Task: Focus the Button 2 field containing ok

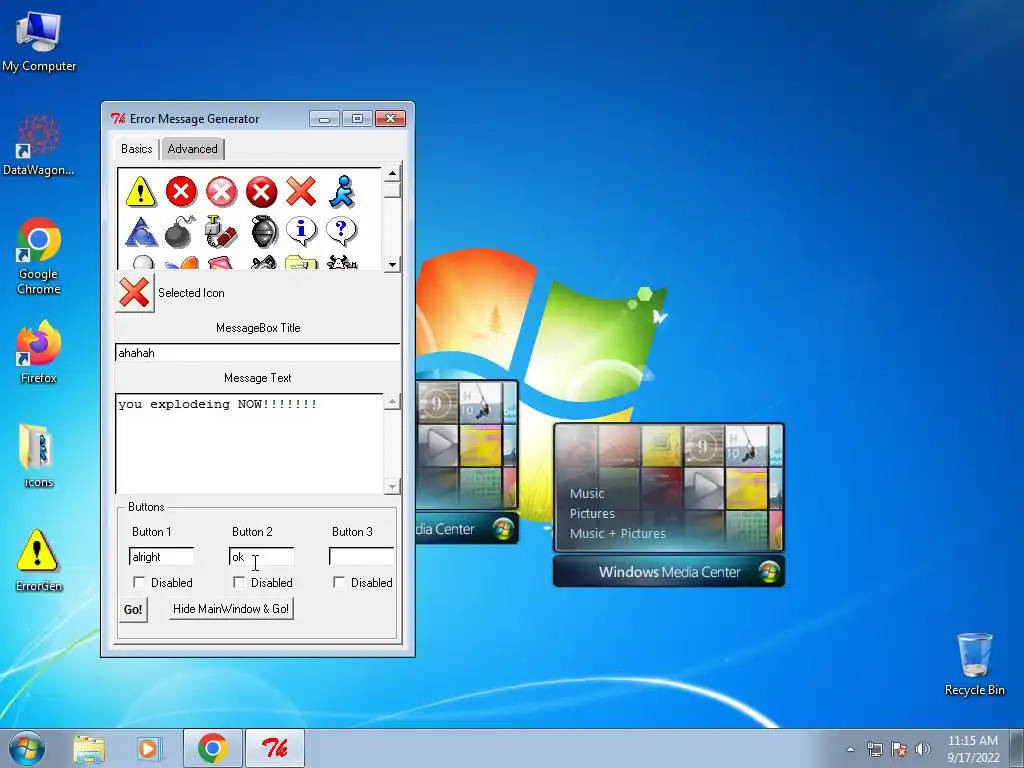Action: pos(262,556)
